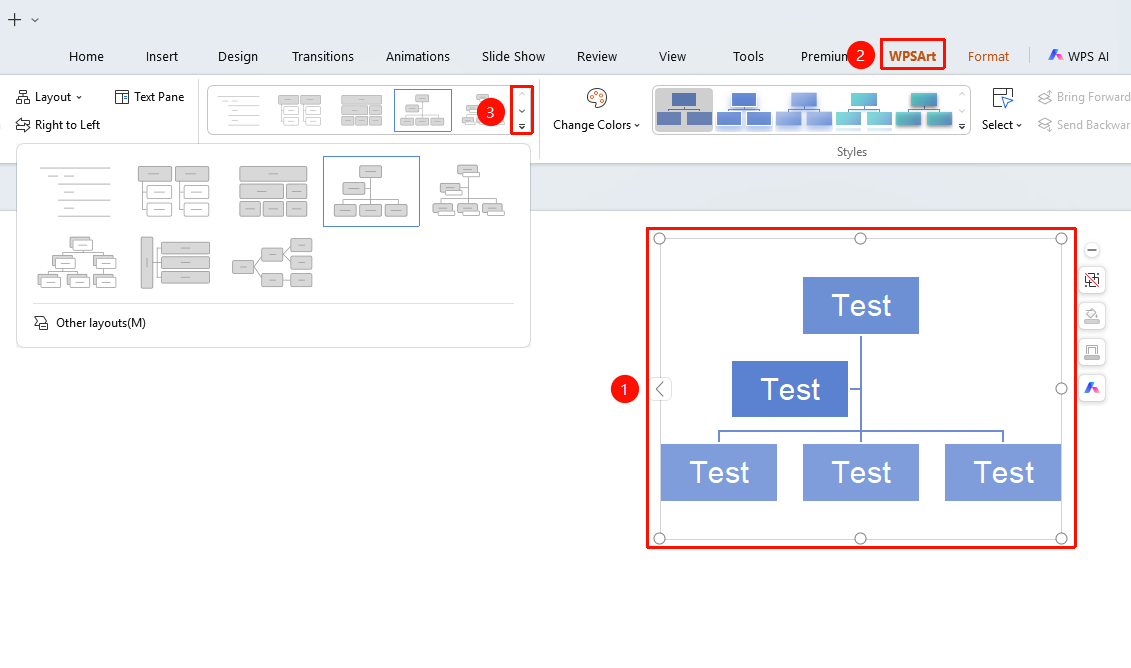The width and height of the screenshot is (1131, 668).
Task: Apply the third soft blue gradient style
Action: point(804,110)
